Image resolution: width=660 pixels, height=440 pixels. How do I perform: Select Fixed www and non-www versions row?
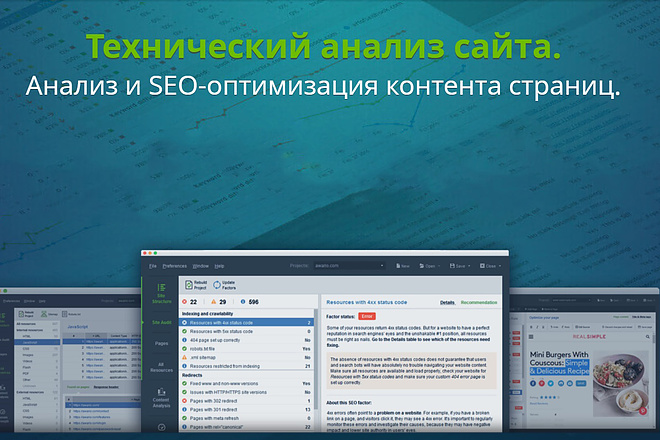tap(247, 384)
